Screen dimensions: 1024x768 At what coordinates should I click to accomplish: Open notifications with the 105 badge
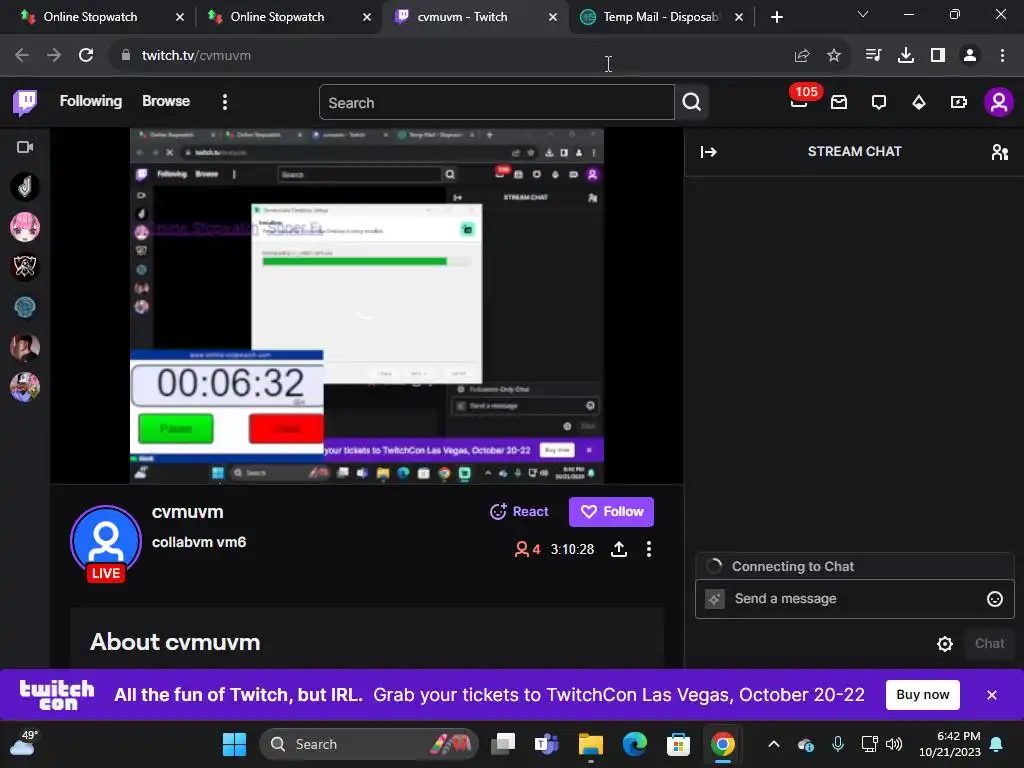pos(799,101)
